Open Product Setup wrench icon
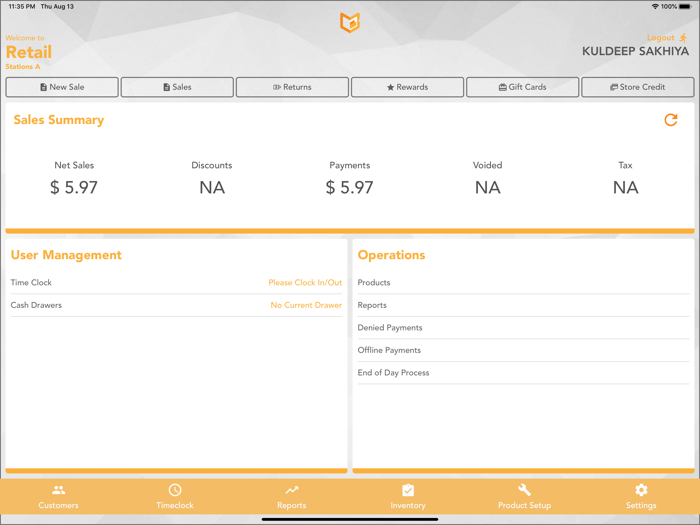The image size is (700, 525). [x=525, y=490]
